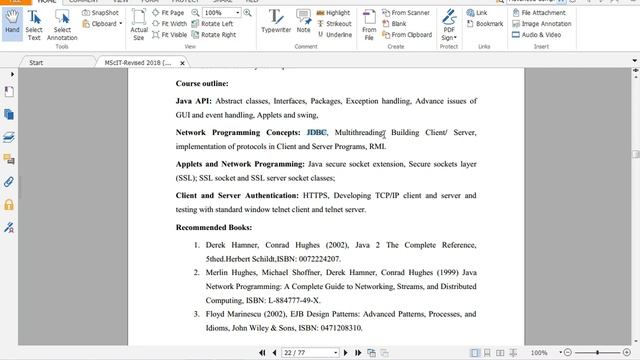Create a Blank PDF
The height and width of the screenshot is (360, 640).
point(394,24)
